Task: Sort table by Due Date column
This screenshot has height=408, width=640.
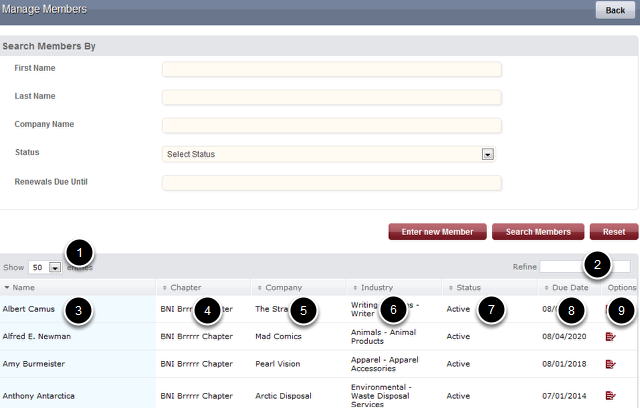Action: (x=570, y=287)
